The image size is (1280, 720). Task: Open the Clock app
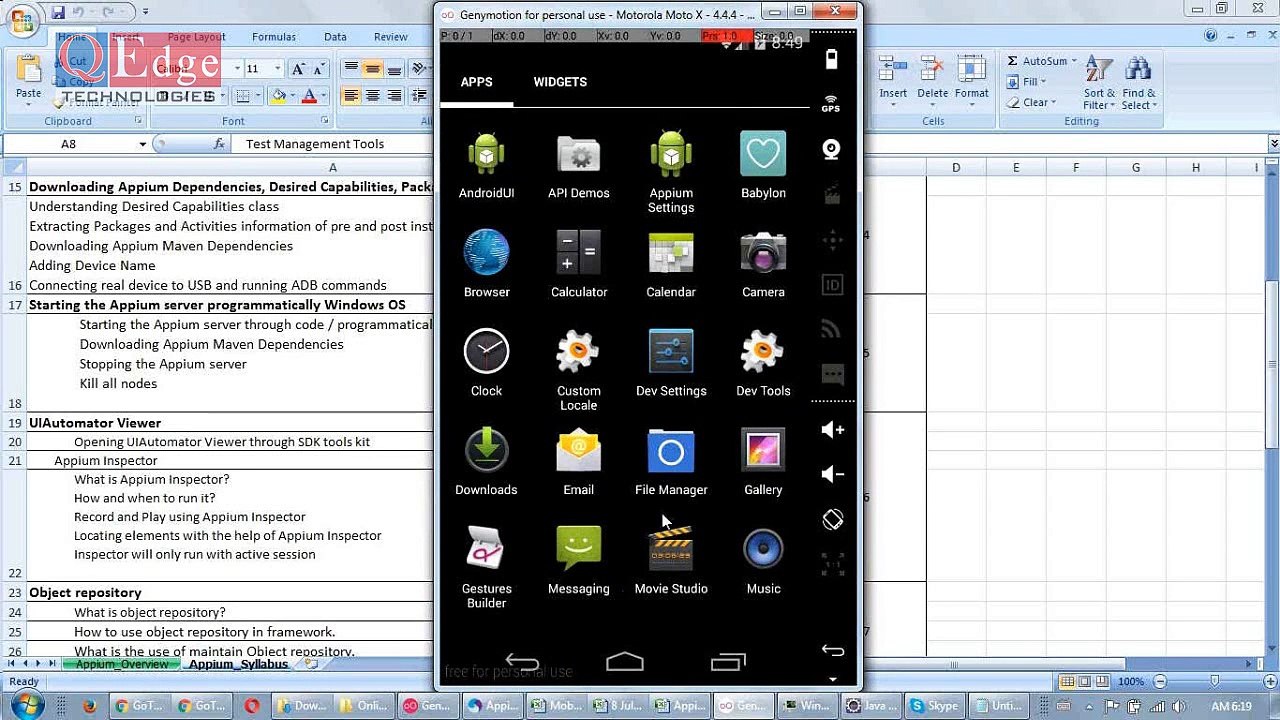pyautogui.click(x=486, y=363)
